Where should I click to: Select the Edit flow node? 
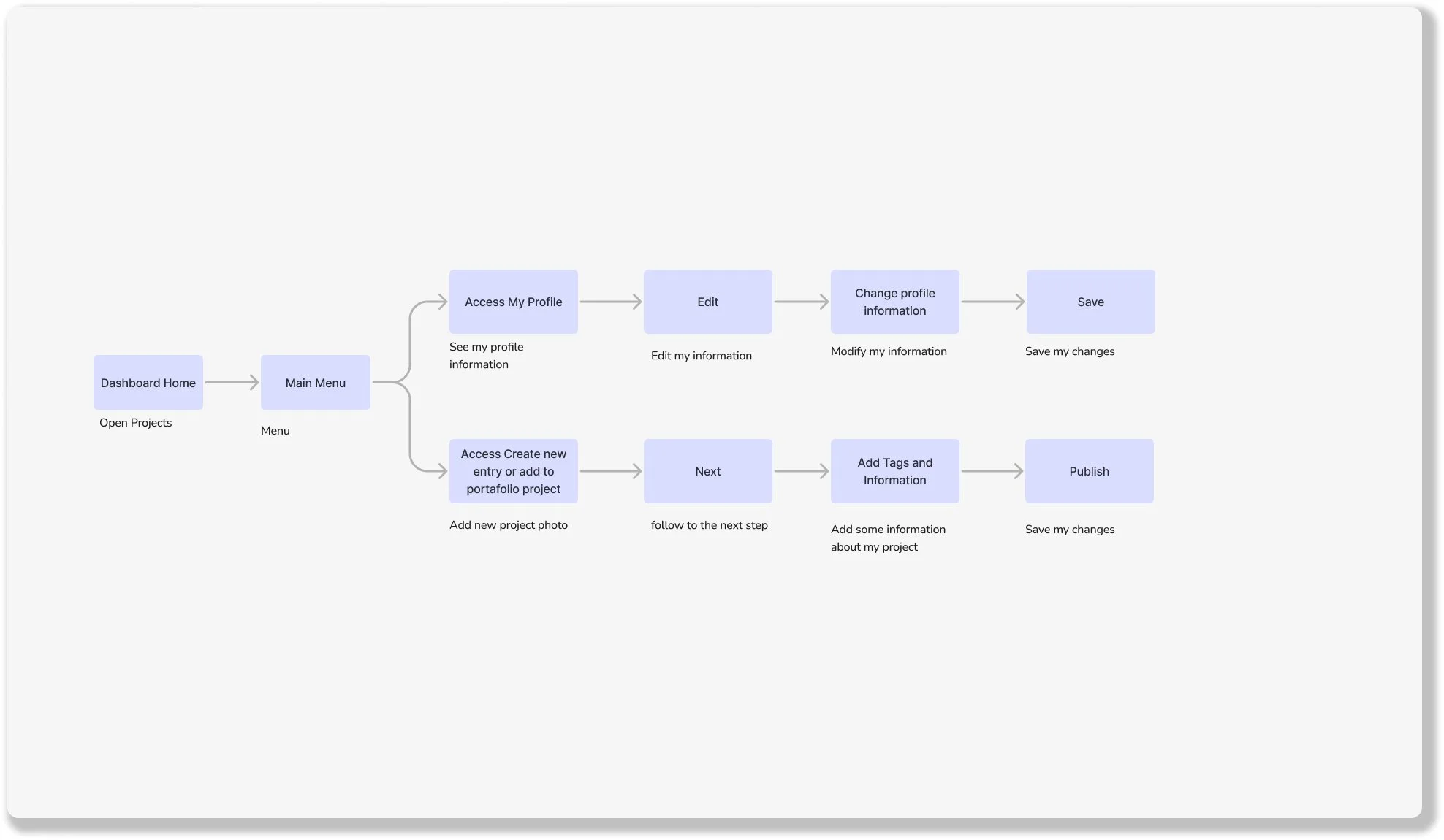pos(707,302)
